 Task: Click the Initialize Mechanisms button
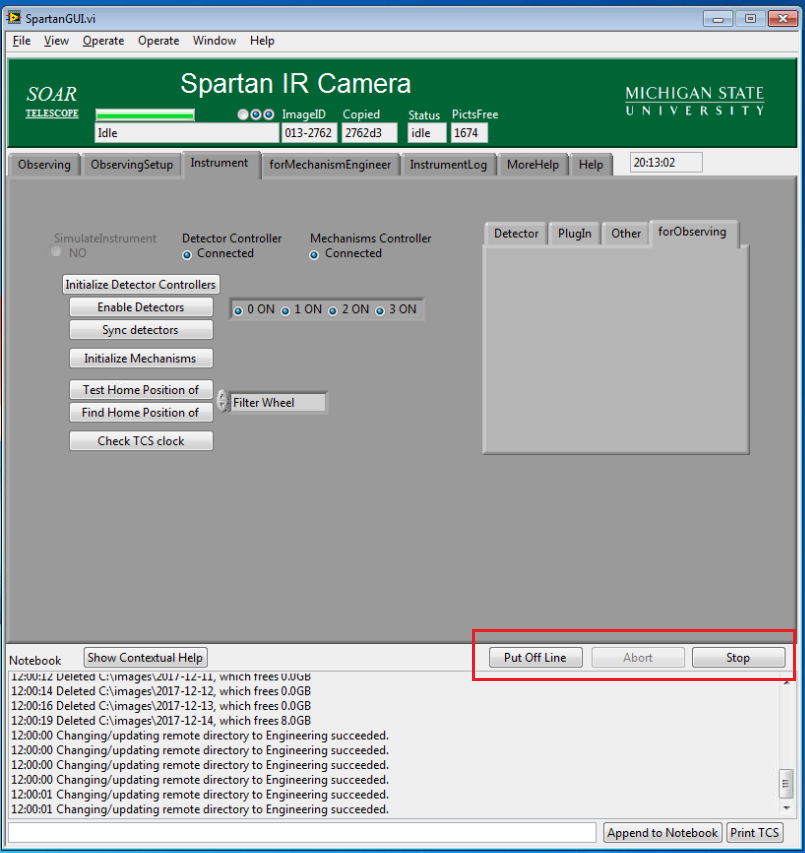141,358
